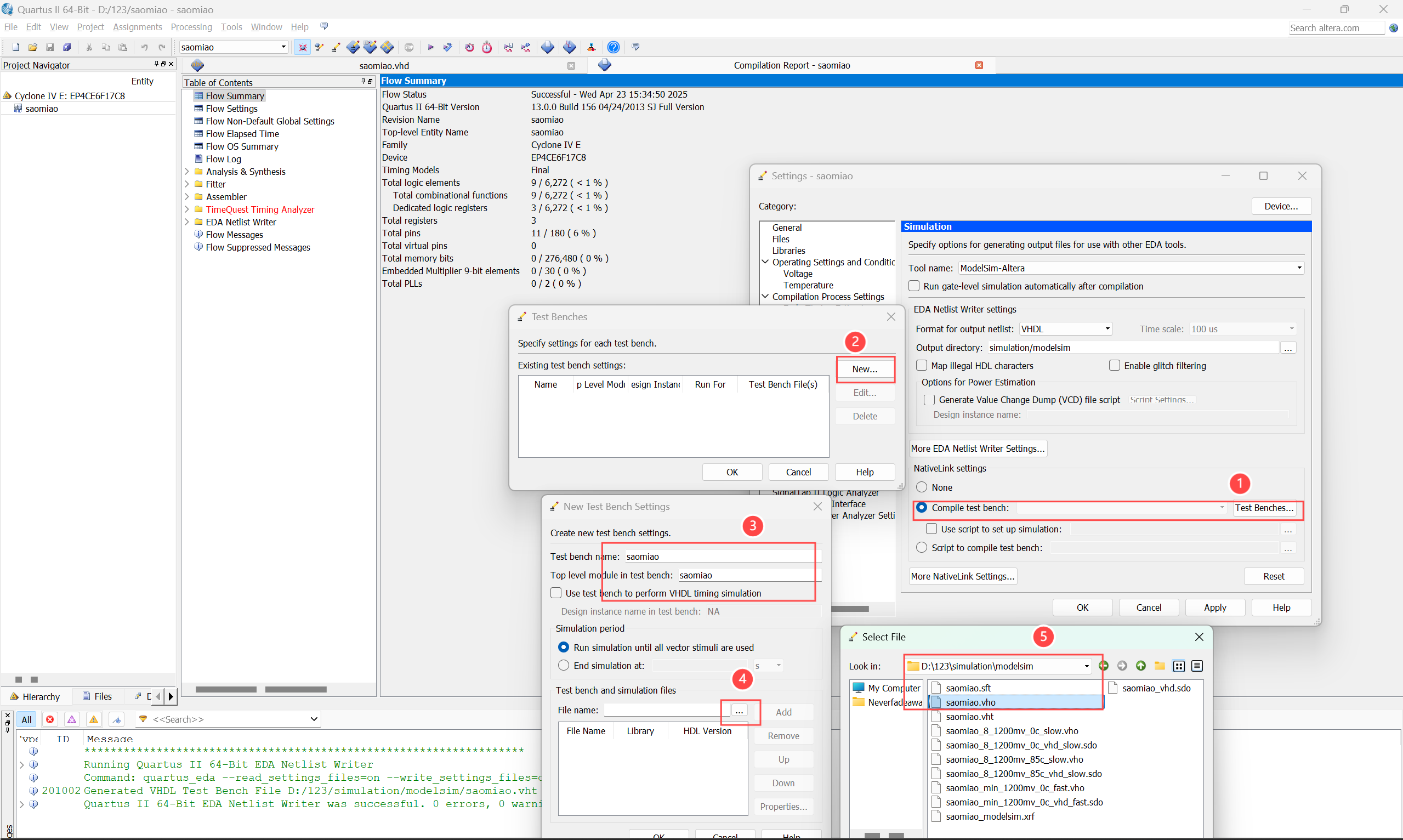
Task: Click the Stop Processing icon
Action: pyautogui.click(x=408, y=47)
